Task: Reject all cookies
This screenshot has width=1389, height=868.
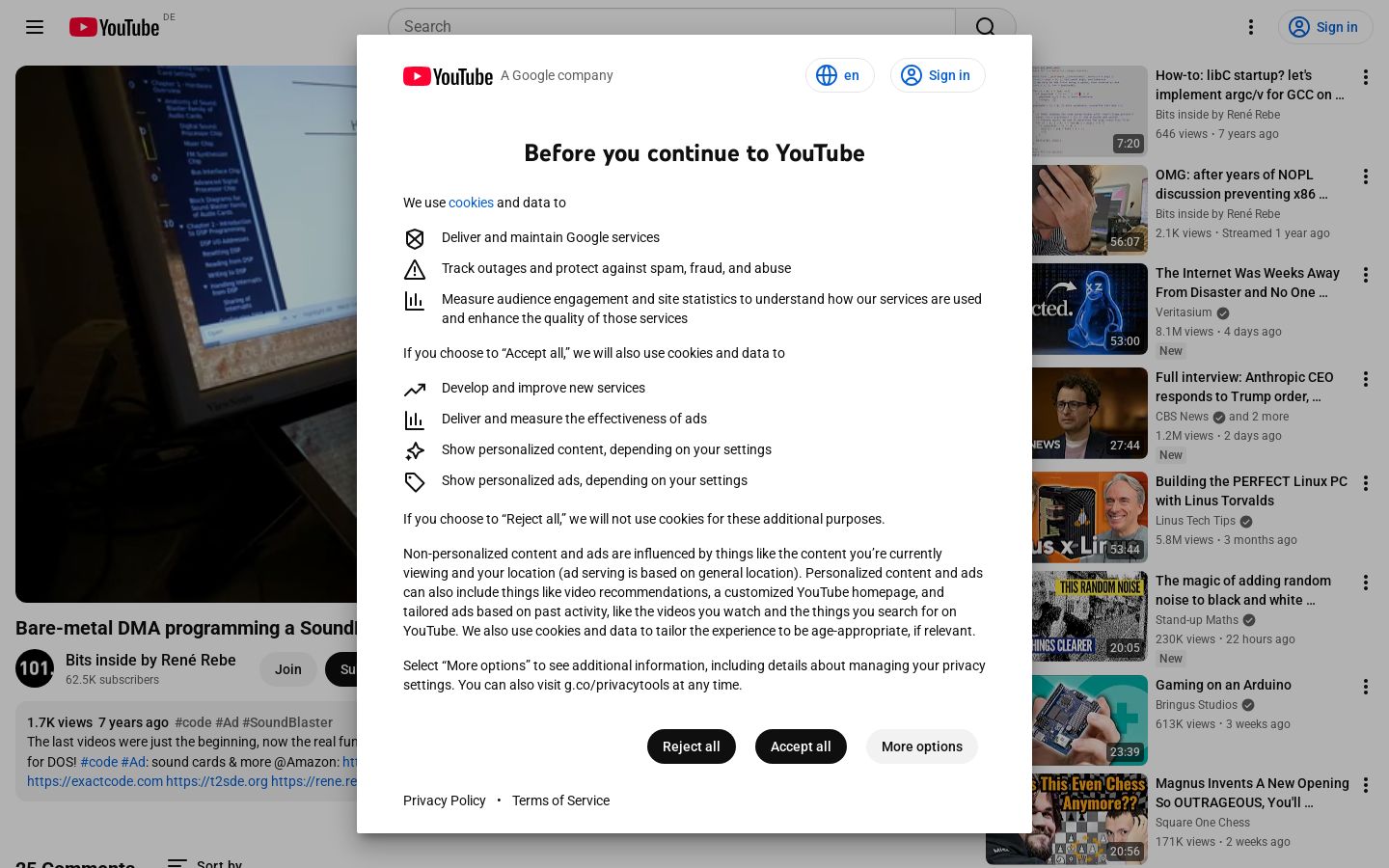Action: [x=692, y=746]
